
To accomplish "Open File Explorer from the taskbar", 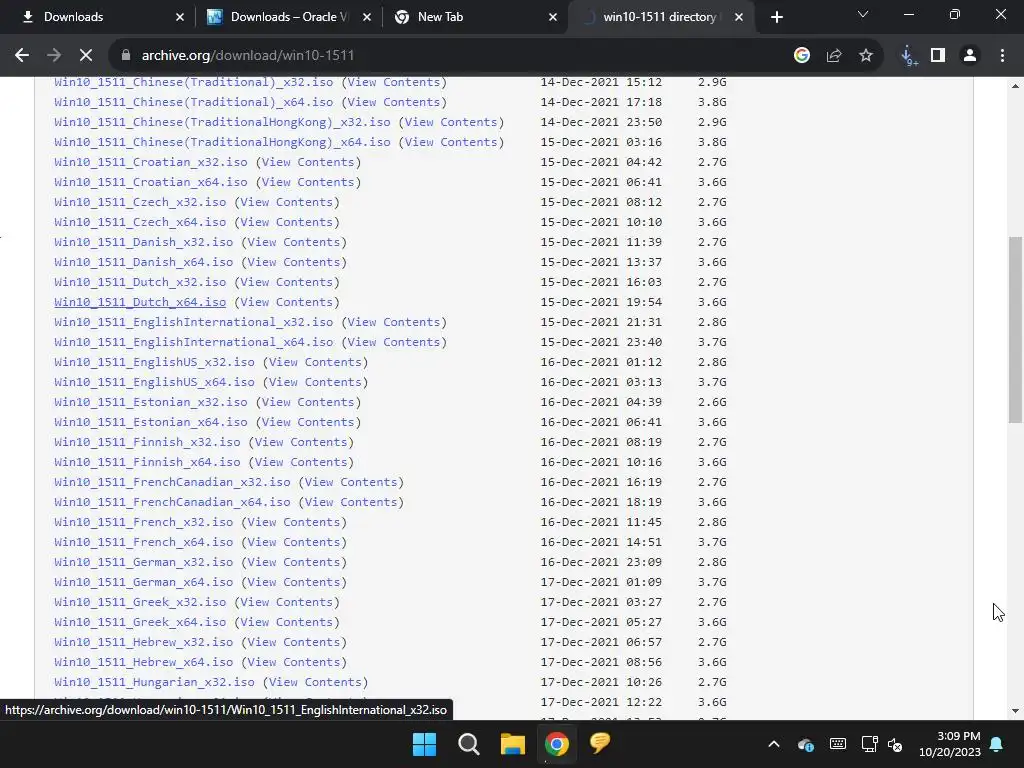I will click(x=513, y=744).
